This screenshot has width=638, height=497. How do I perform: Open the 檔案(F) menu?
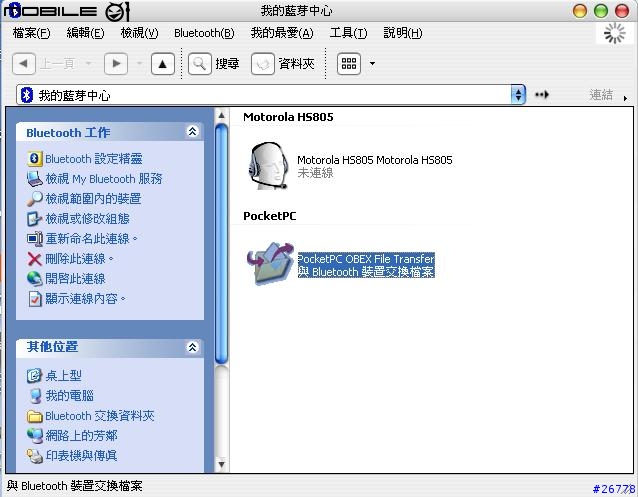click(x=31, y=33)
